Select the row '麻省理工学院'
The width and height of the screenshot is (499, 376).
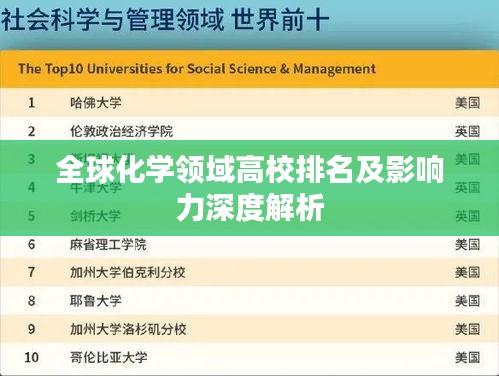(x=249, y=244)
